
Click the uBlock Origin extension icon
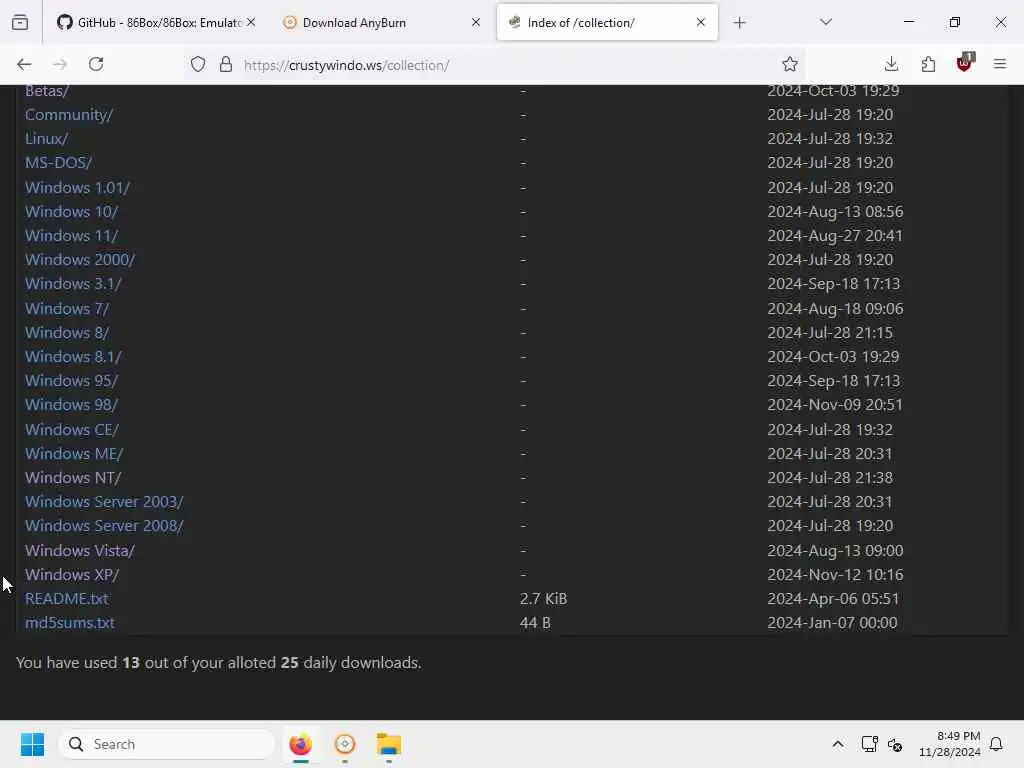[965, 63]
